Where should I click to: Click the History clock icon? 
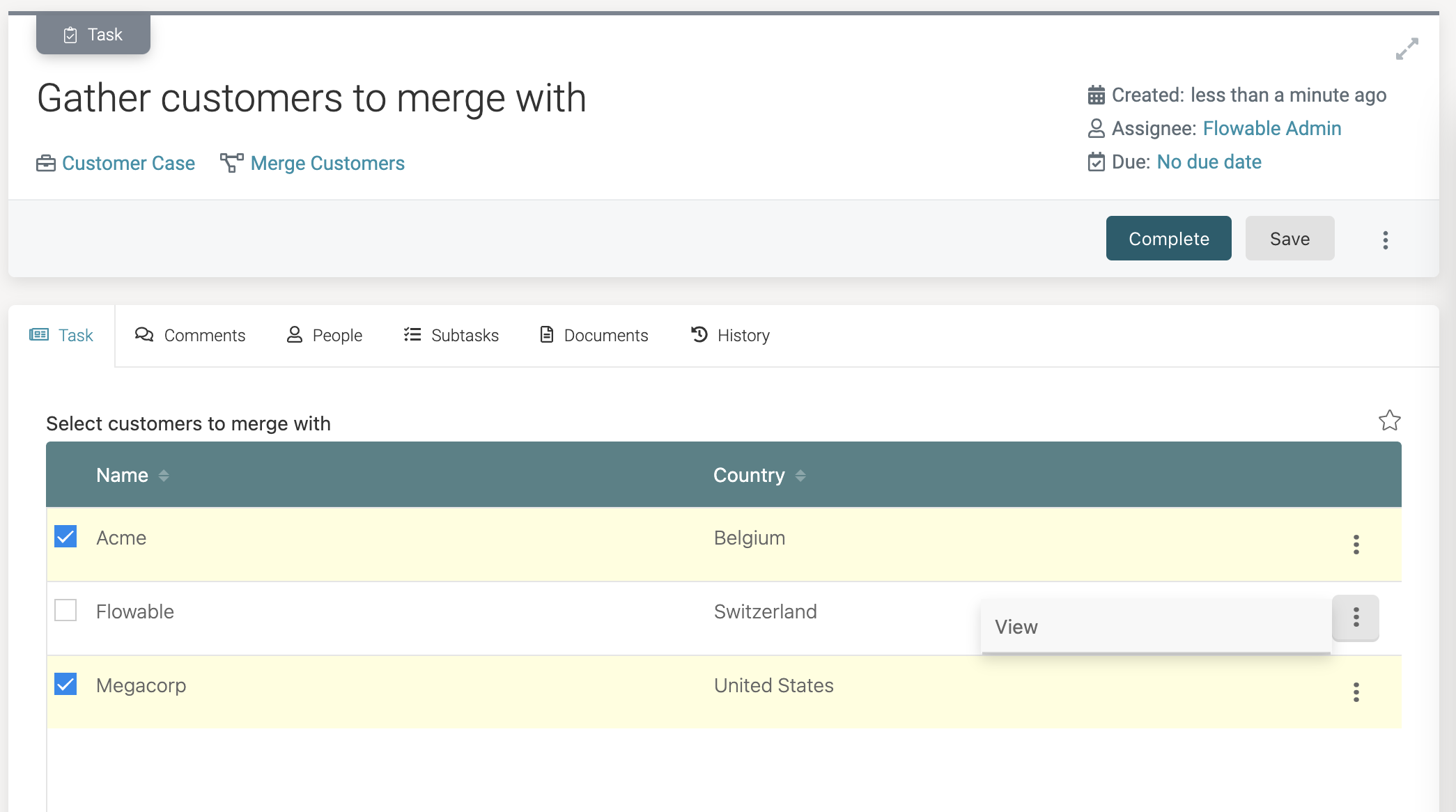699,335
